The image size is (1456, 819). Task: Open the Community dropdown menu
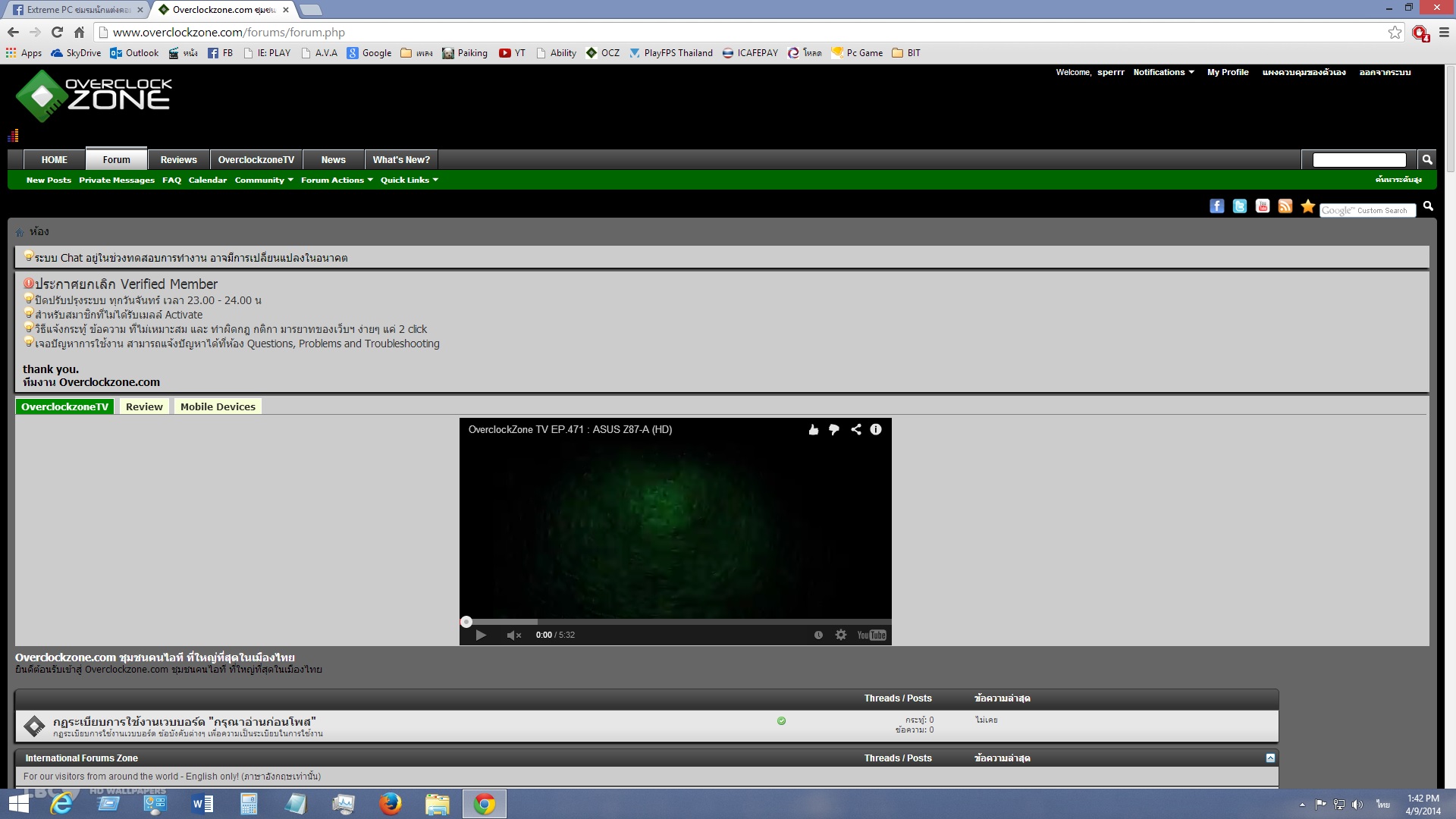[263, 180]
